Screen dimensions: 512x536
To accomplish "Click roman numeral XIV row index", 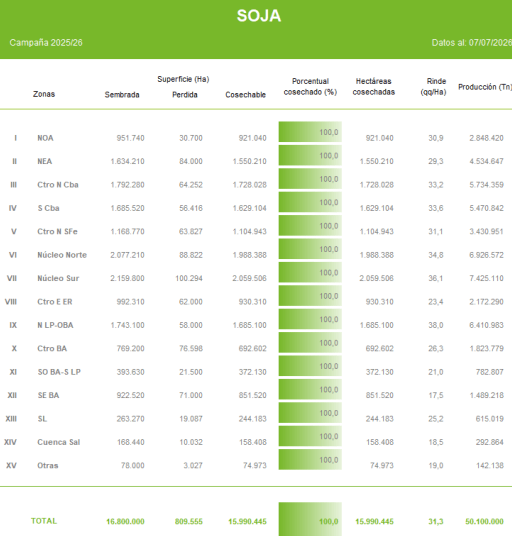I will [x=10, y=442].
